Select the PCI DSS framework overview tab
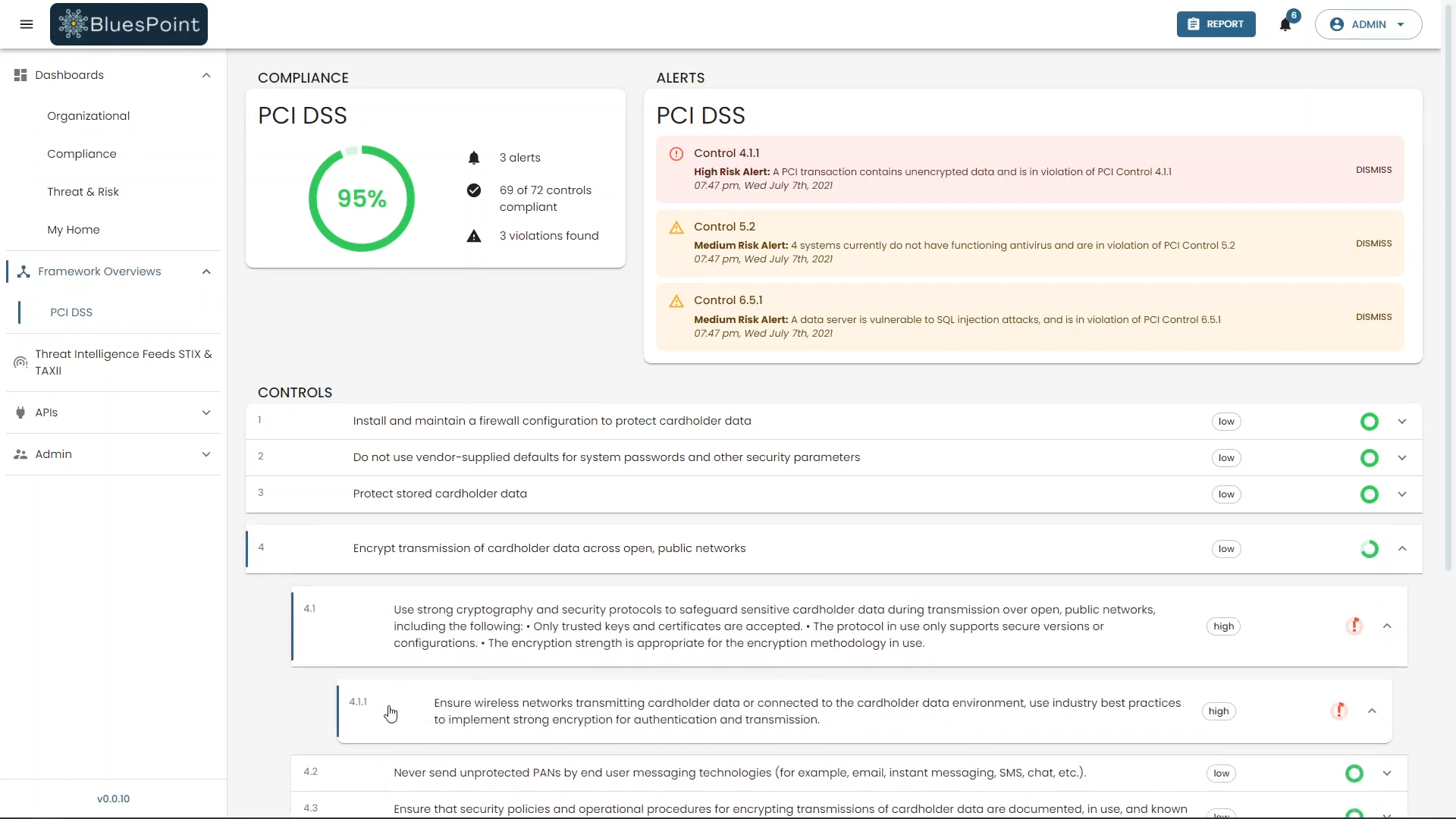This screenshot has height=819, width=1456. click(71, 312)
